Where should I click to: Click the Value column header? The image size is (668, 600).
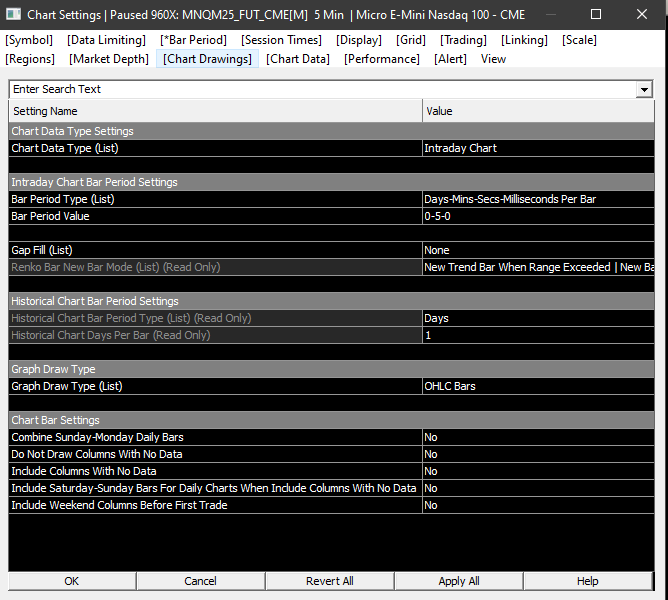pyautogui.click(x=538, y=111)
